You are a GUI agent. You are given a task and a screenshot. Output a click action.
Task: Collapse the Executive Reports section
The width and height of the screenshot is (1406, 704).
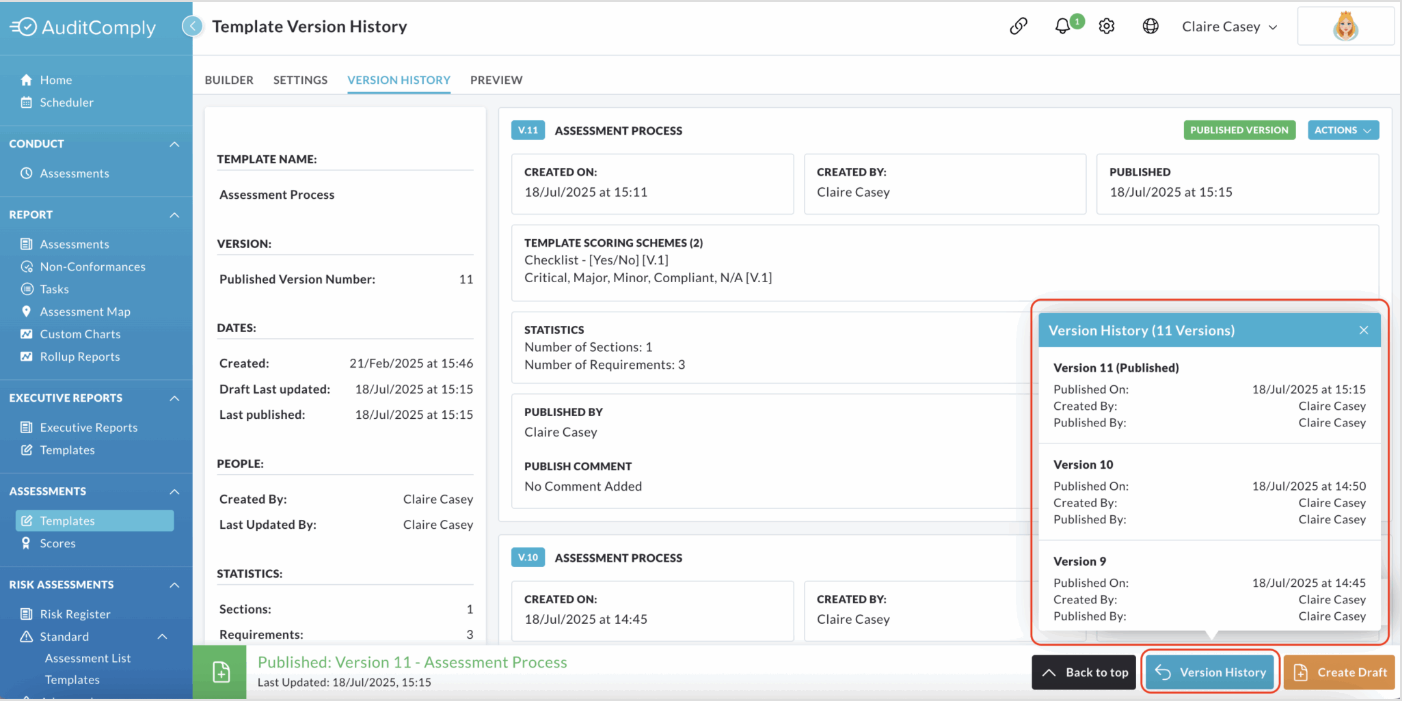pos(174,398)
